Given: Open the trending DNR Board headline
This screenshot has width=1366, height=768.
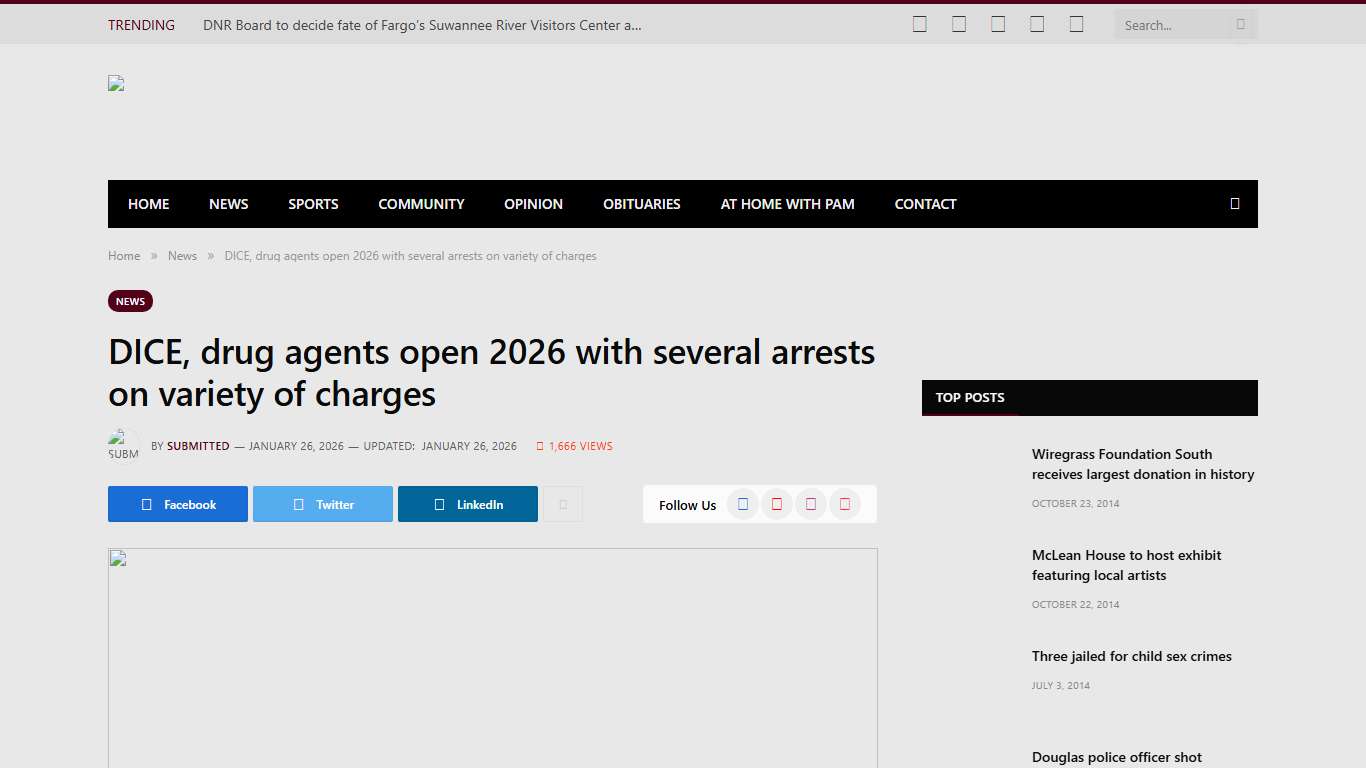Looking at the screenshot, I should coord(421,25).
